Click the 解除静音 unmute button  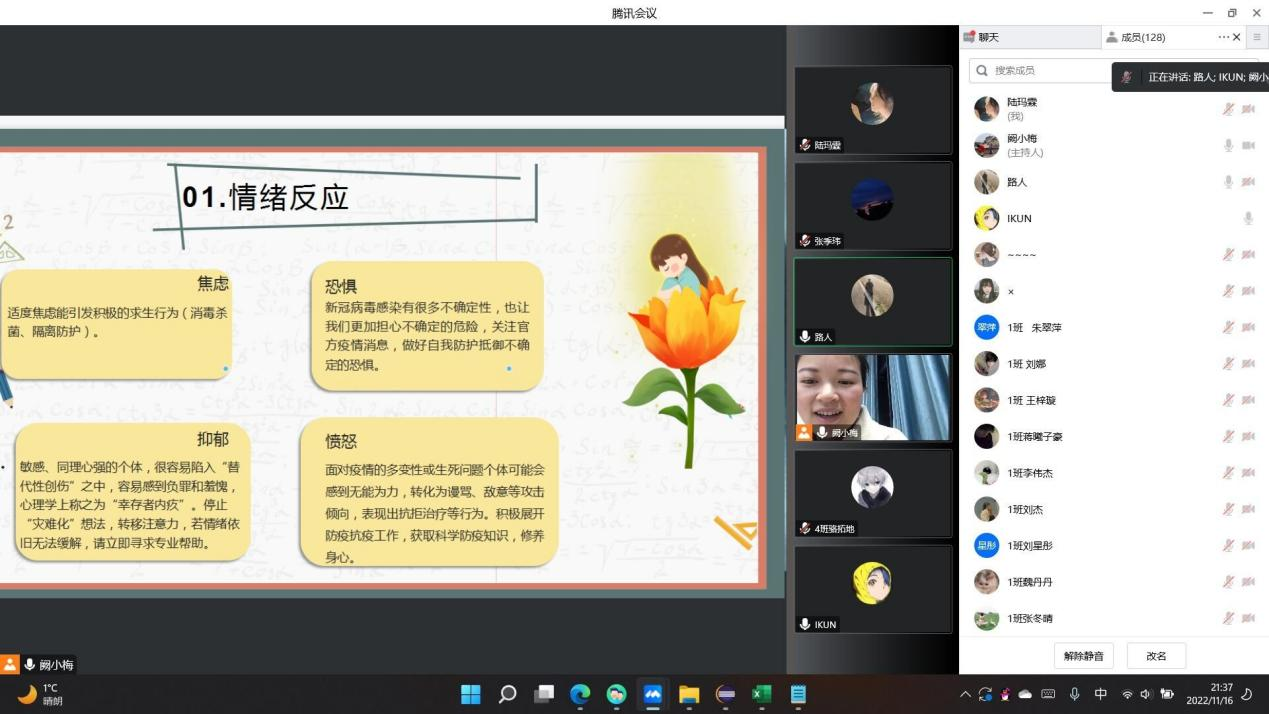(x=1083, y=656)
